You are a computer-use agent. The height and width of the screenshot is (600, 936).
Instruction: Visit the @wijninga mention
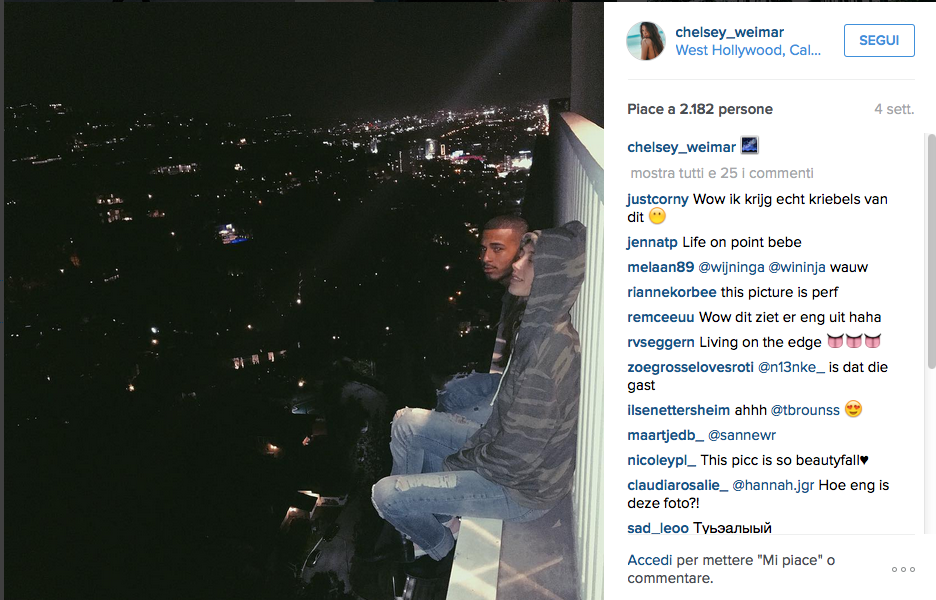[x=731, y=267]
